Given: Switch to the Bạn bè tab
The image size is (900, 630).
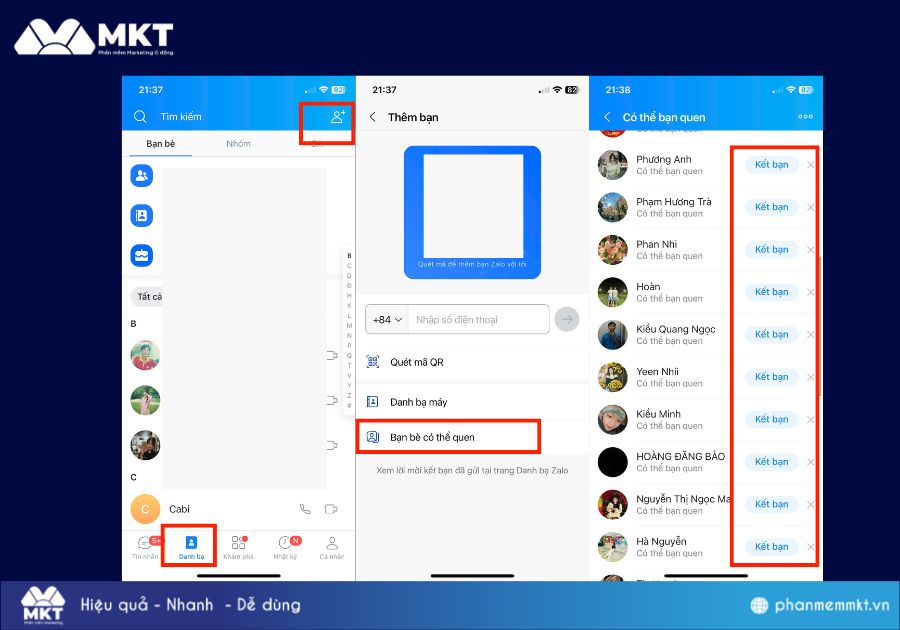Looking at the screenshot, I should click(161, 143).
